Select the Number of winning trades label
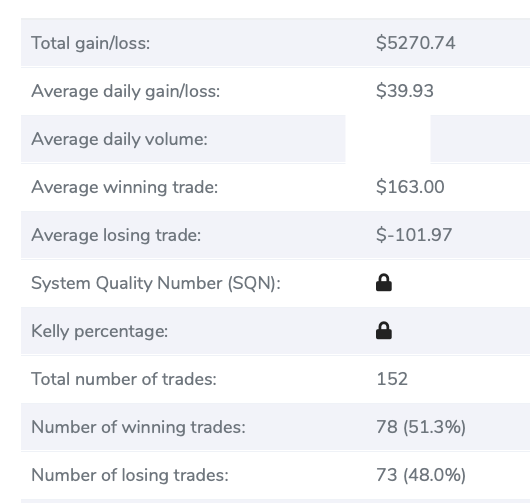The image size is (530, 503). pyautogui.click(x=138, y=427)
